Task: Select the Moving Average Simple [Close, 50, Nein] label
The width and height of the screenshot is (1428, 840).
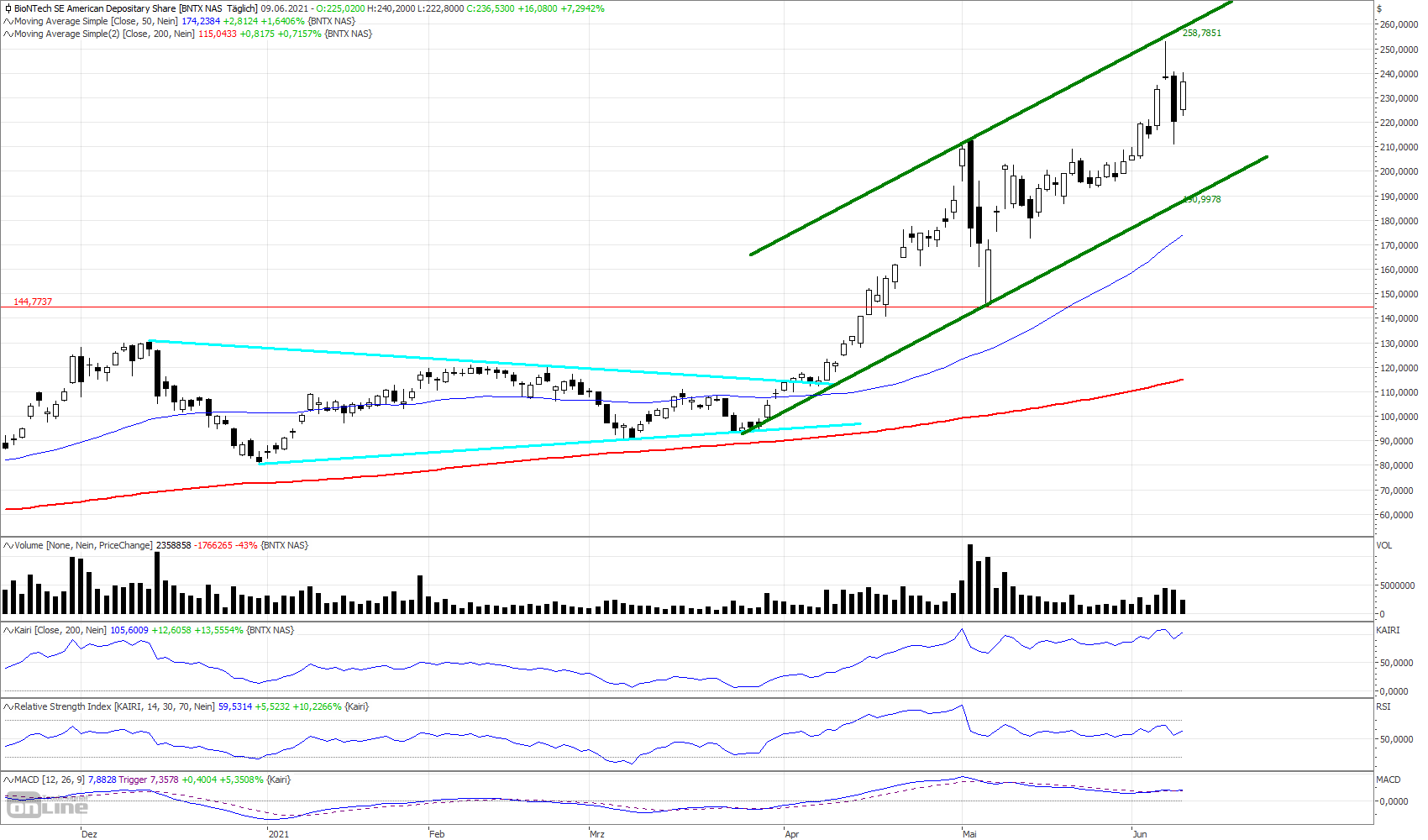Action: pyautogui.click(x=96, y=21)
